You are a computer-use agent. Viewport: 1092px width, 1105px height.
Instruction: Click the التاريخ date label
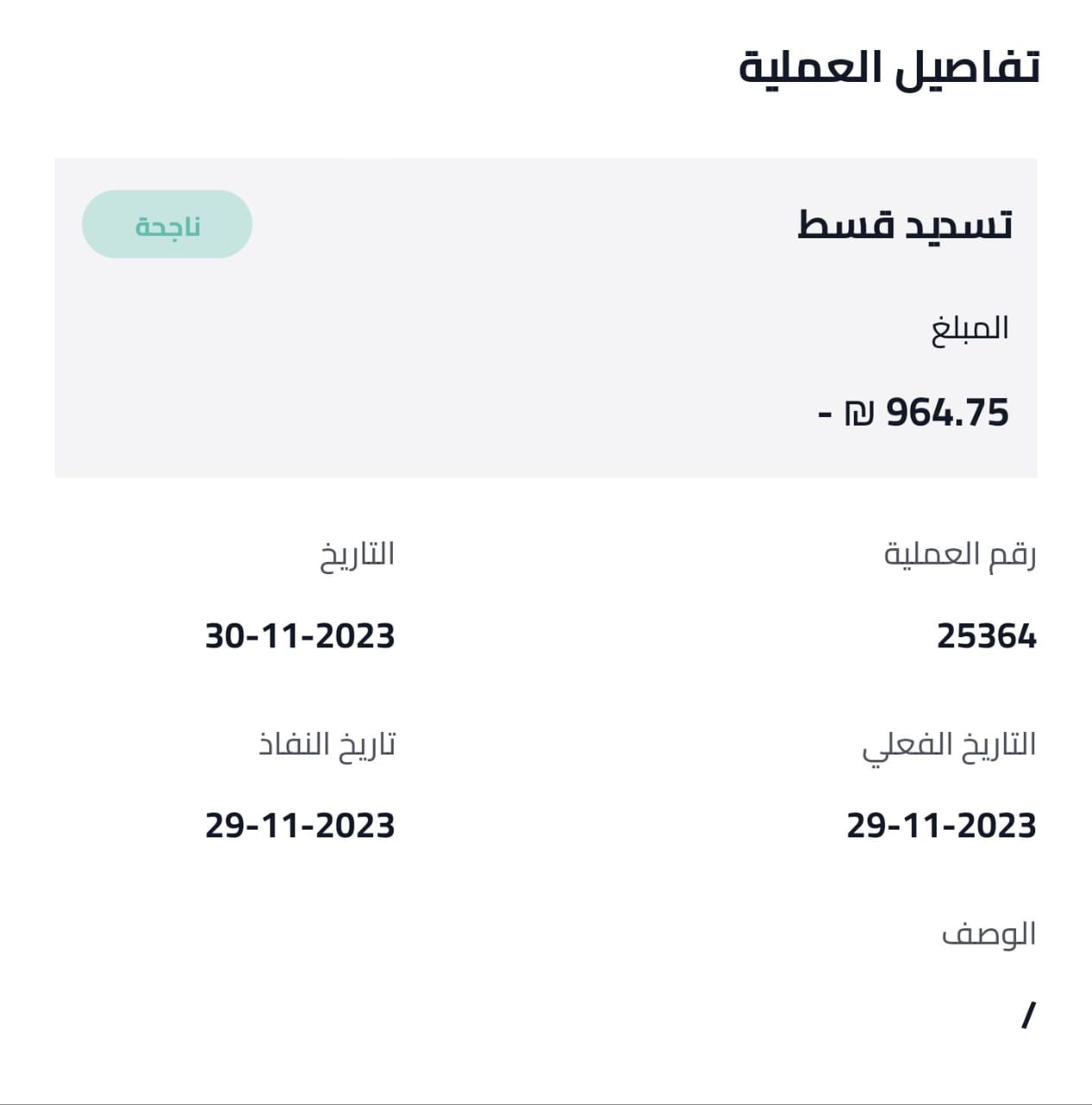357,554
